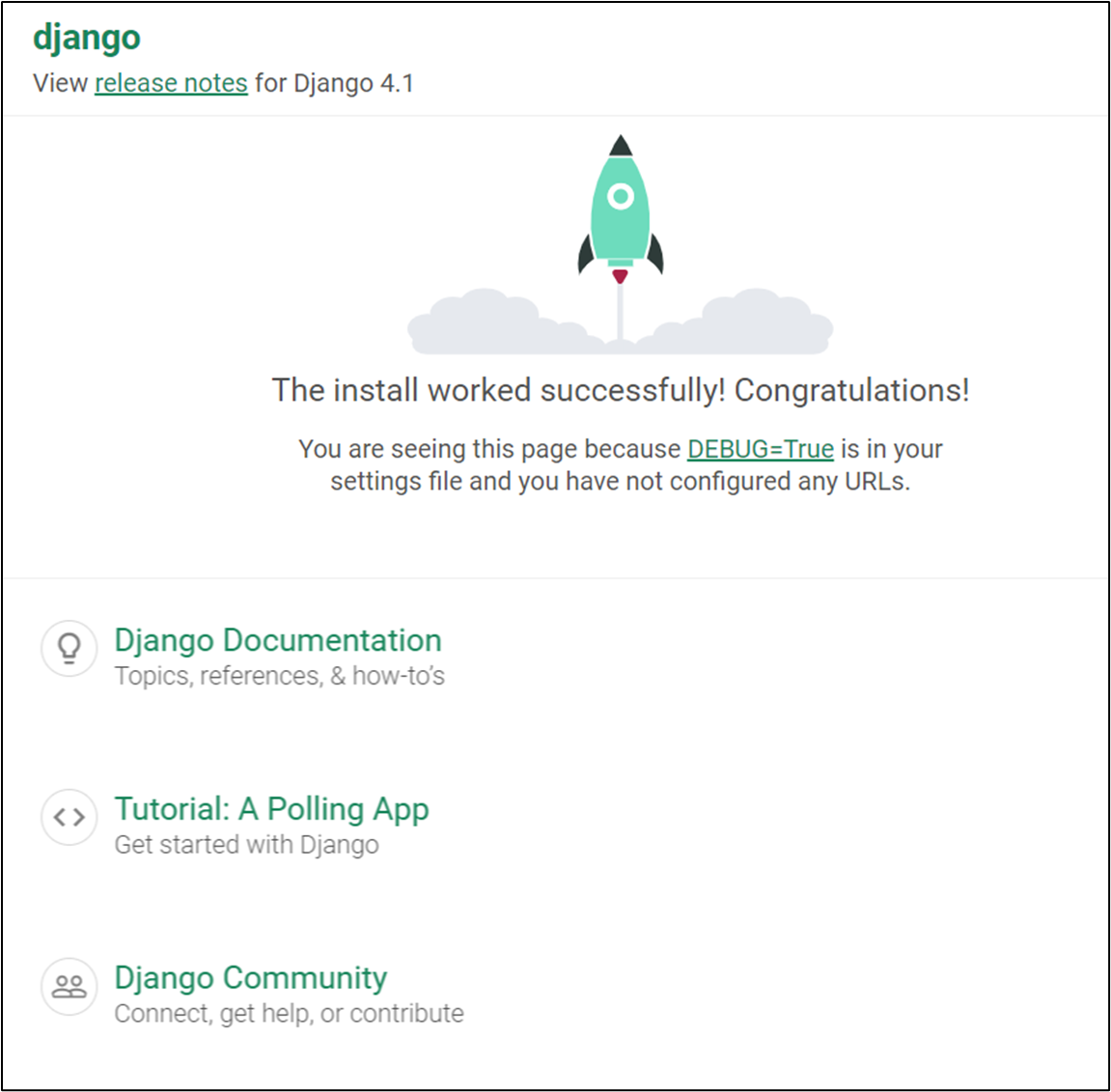Click the lightbulb documentation icon
The width and height of the screenshot is (1111, 1092).
69,648
